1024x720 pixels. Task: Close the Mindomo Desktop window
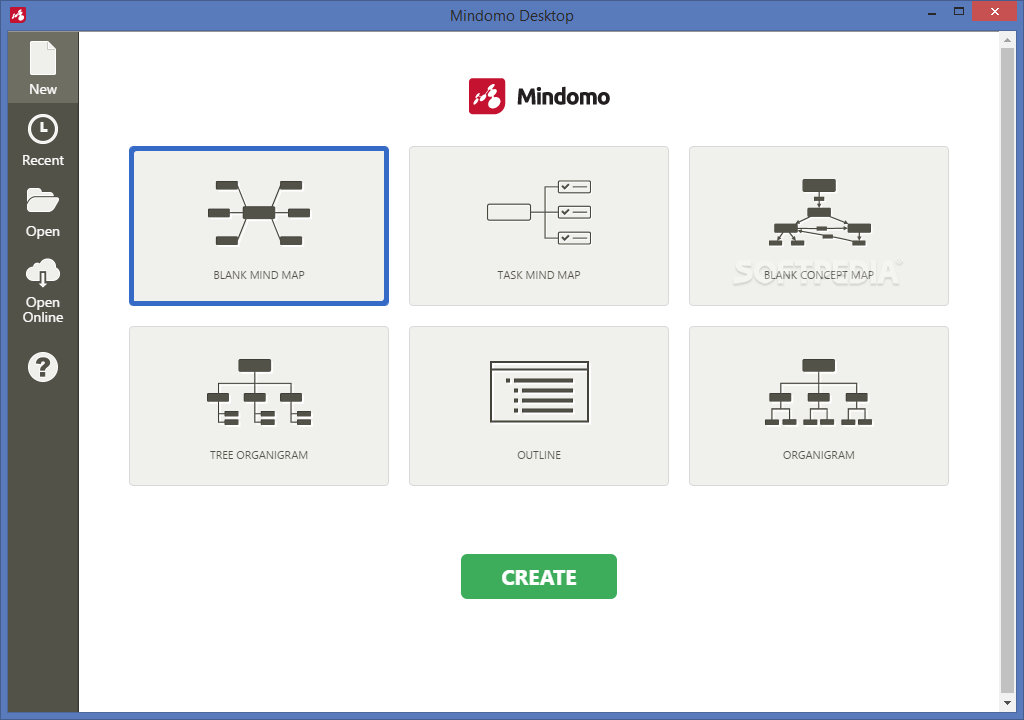click(x=995, y=11)
